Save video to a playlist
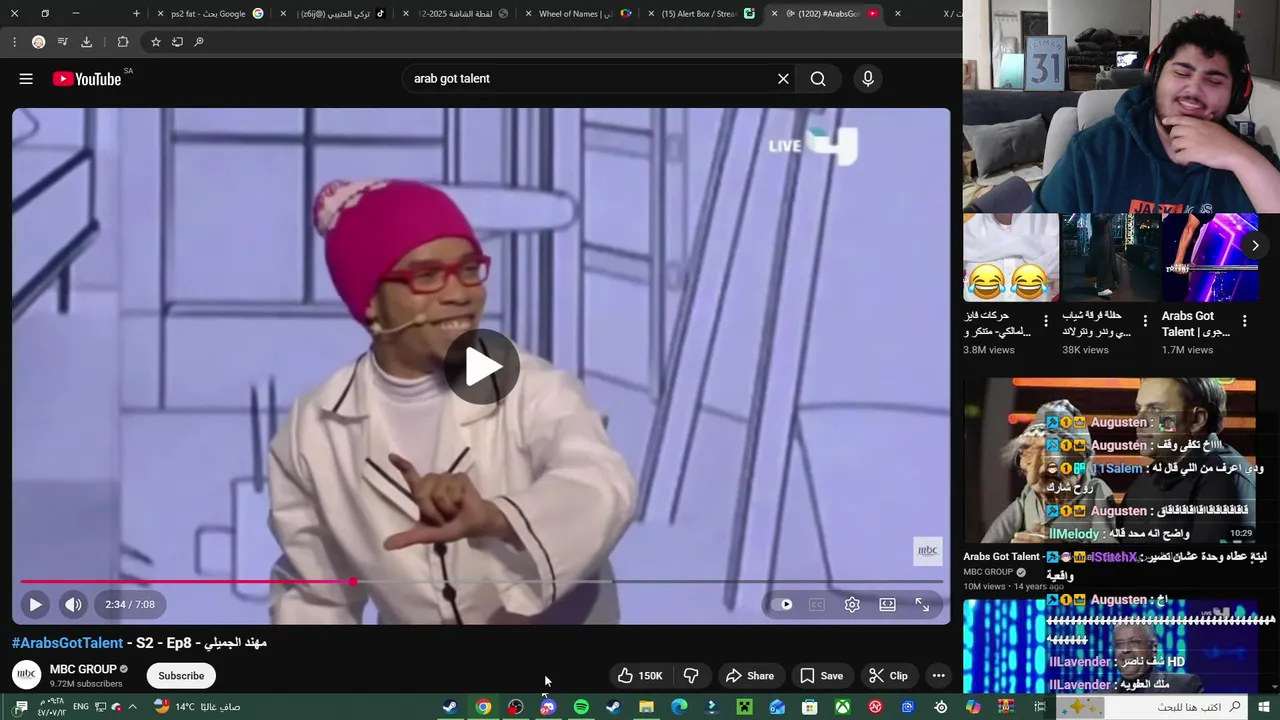Viewport: 1280px width, 720px height. [x=821, y=676]
